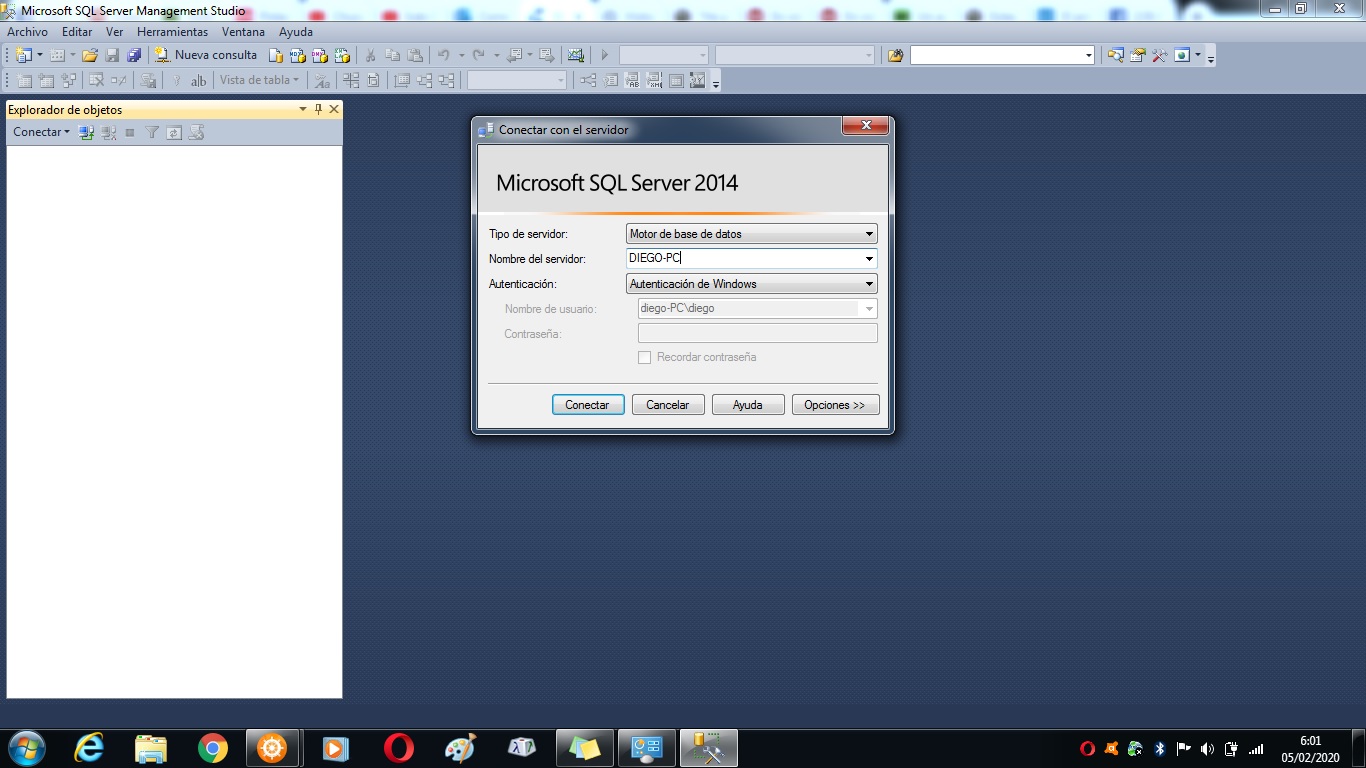The width and height of the screenshot is (1366, 768).
Task: Click the Save diskette icon
Action: pyautogui.click(x=112, y=55)
